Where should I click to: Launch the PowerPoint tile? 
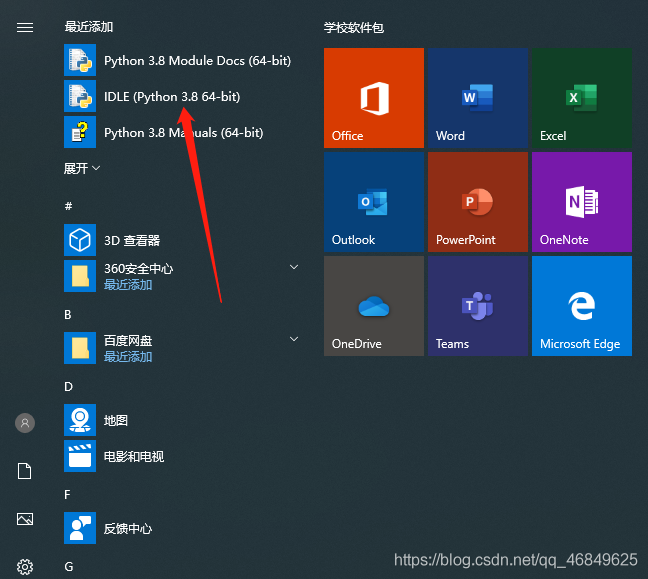click(478, 202)
